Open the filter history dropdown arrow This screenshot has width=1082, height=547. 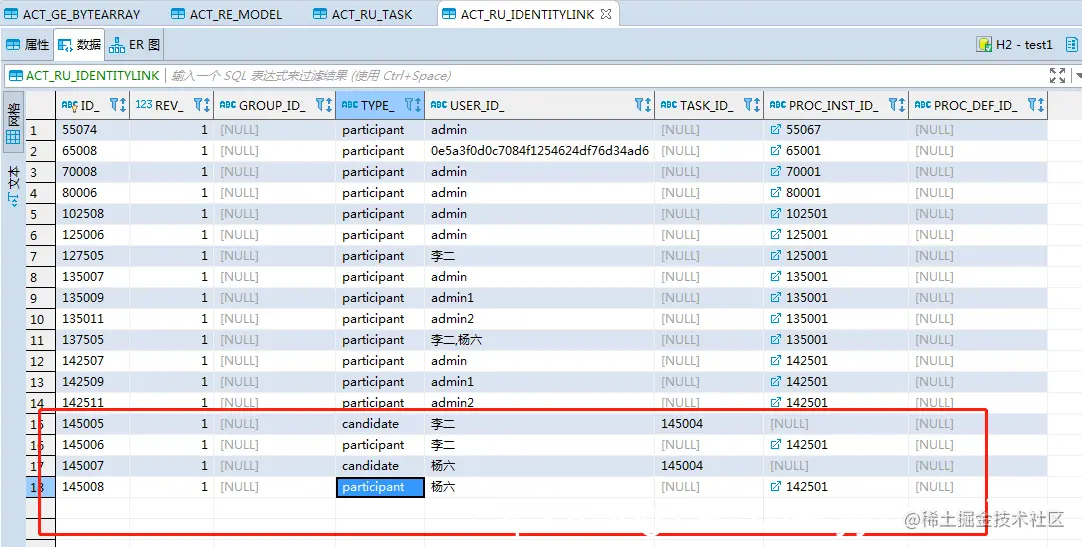click(x=1077, y=76)
